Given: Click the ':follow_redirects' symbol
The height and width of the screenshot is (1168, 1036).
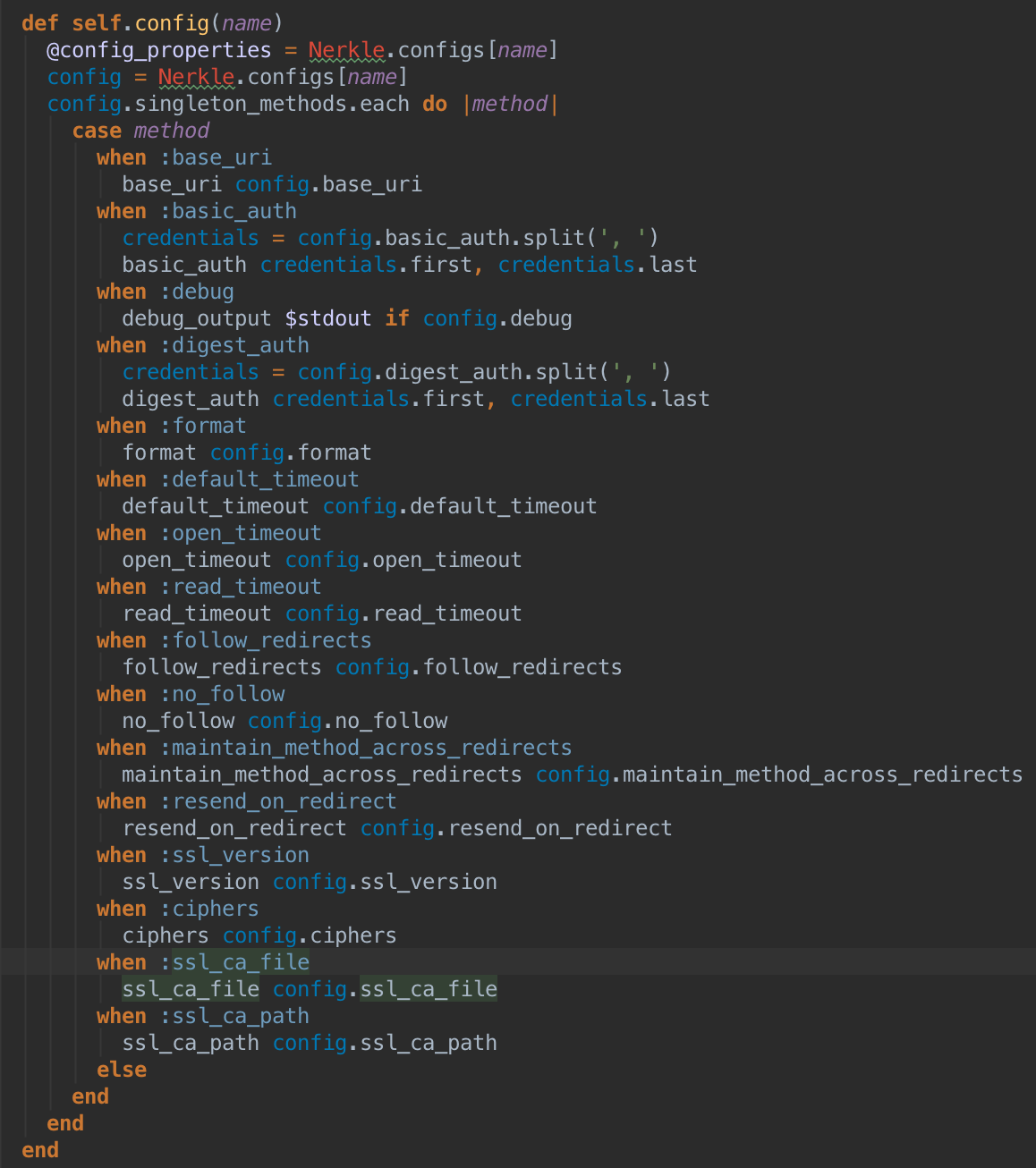Looking at the screenshot, I should (x=266, y=640).
